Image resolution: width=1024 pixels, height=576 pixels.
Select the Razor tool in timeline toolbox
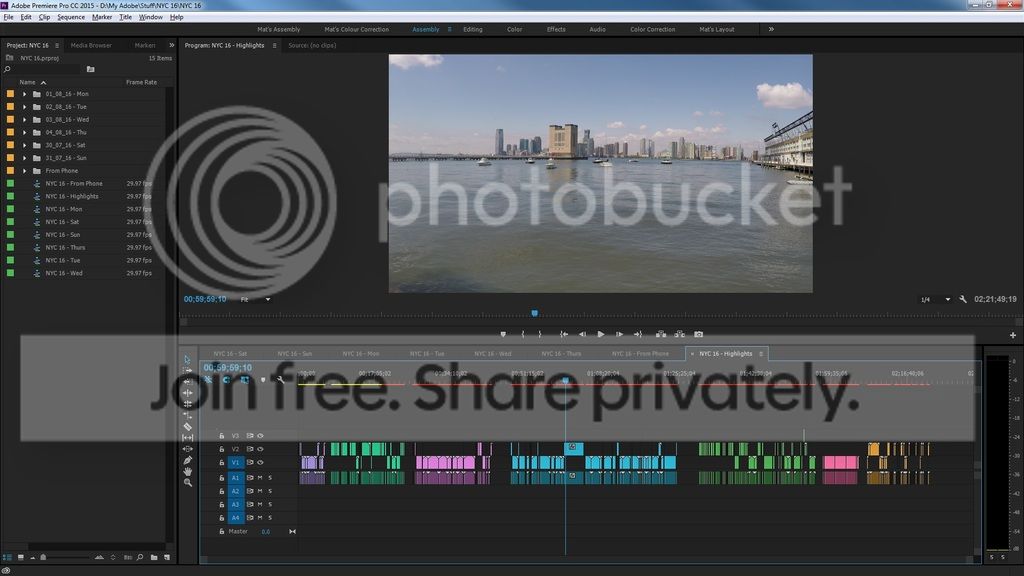click(187, 427)
